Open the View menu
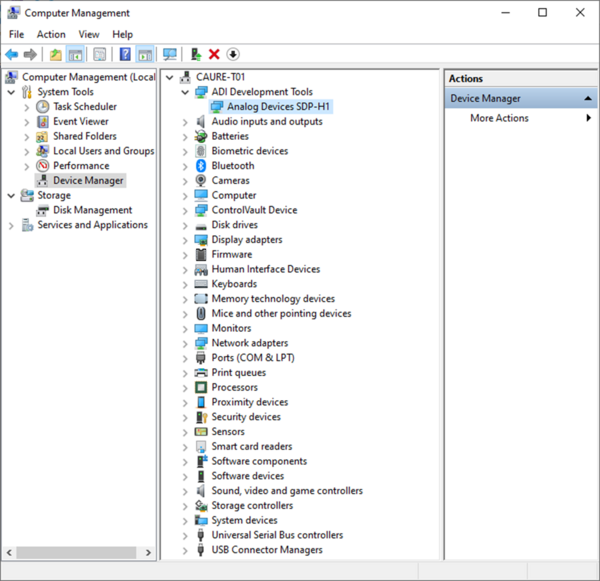The image size is (600, 581). tap(89, 34)
